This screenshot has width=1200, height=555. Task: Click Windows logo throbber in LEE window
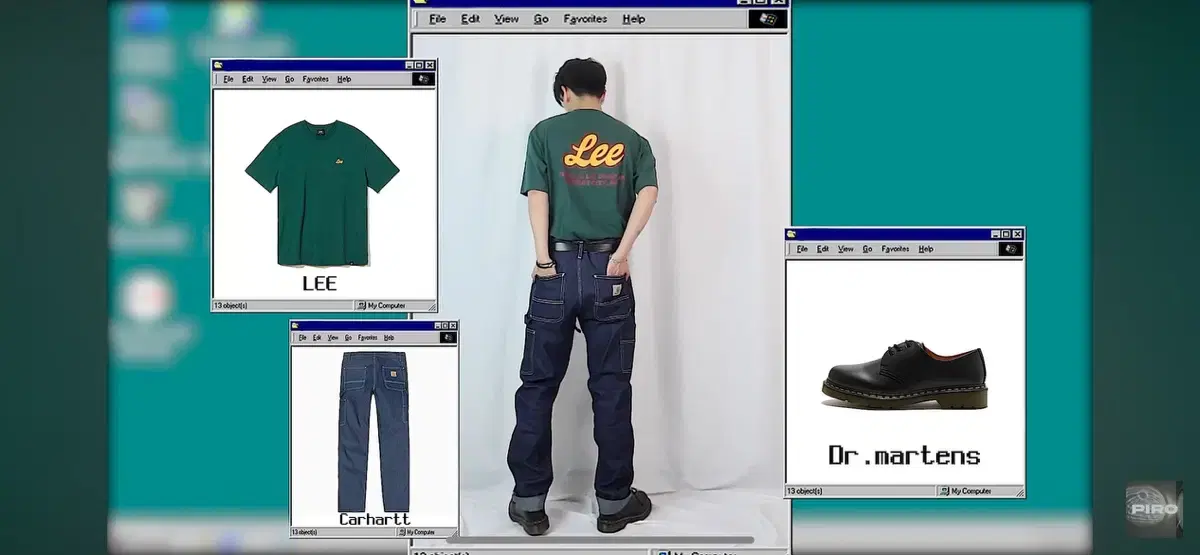(423, 79)
